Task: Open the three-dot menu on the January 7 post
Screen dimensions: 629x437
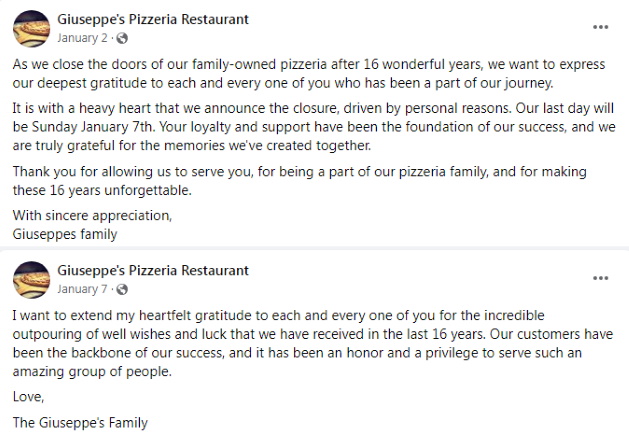Action: (x=601, y=278)
